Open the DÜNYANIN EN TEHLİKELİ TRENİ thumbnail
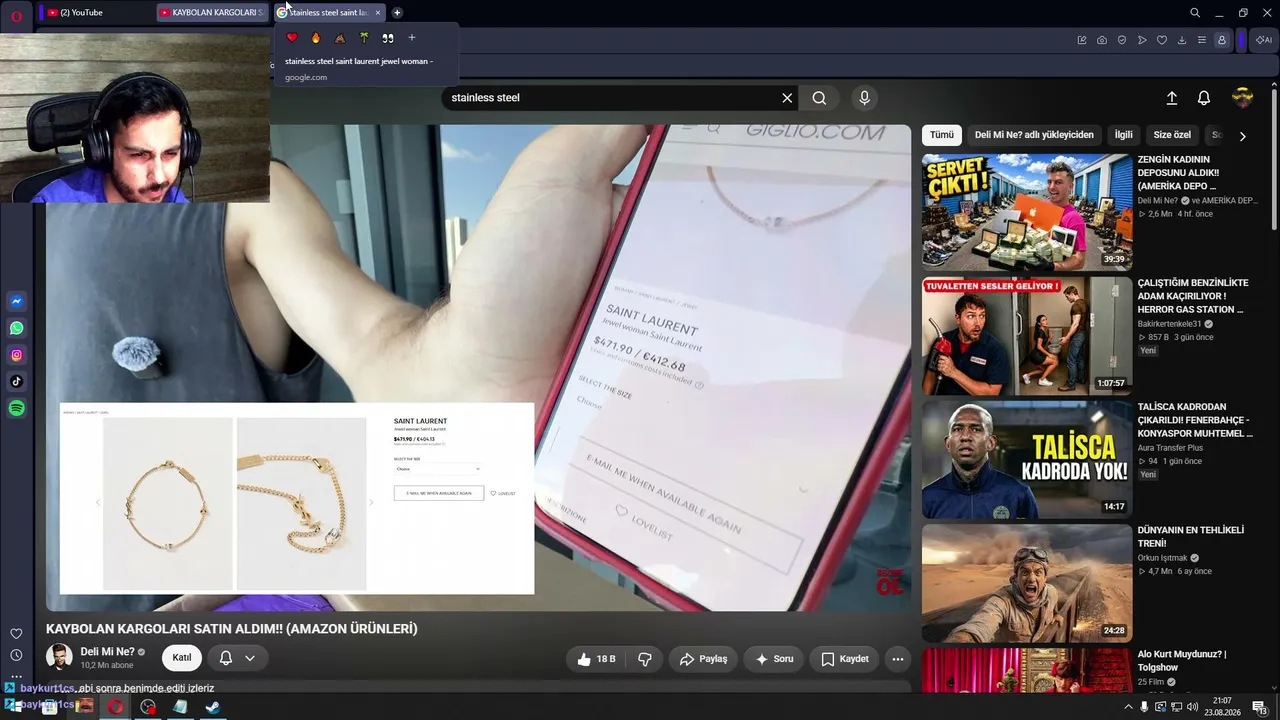This screenshot has height=720, width=1280. [1027, 584]
